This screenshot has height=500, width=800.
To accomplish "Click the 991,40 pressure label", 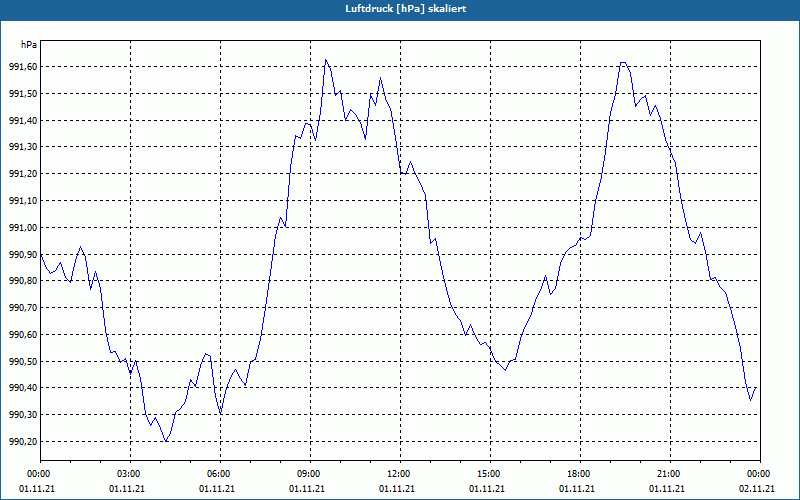I will pyautogui.click(x=23, y=120).
